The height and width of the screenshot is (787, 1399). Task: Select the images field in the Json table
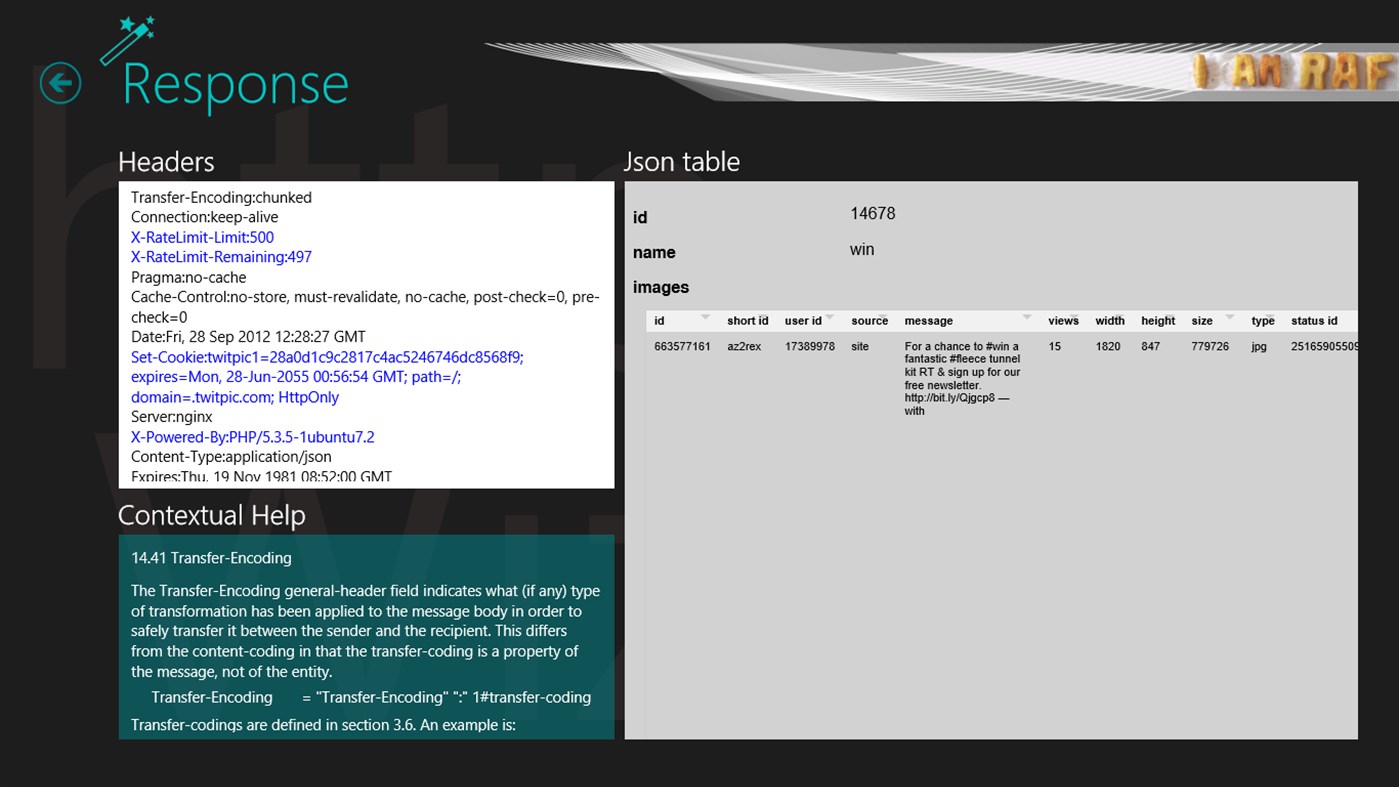click(660, 287)
